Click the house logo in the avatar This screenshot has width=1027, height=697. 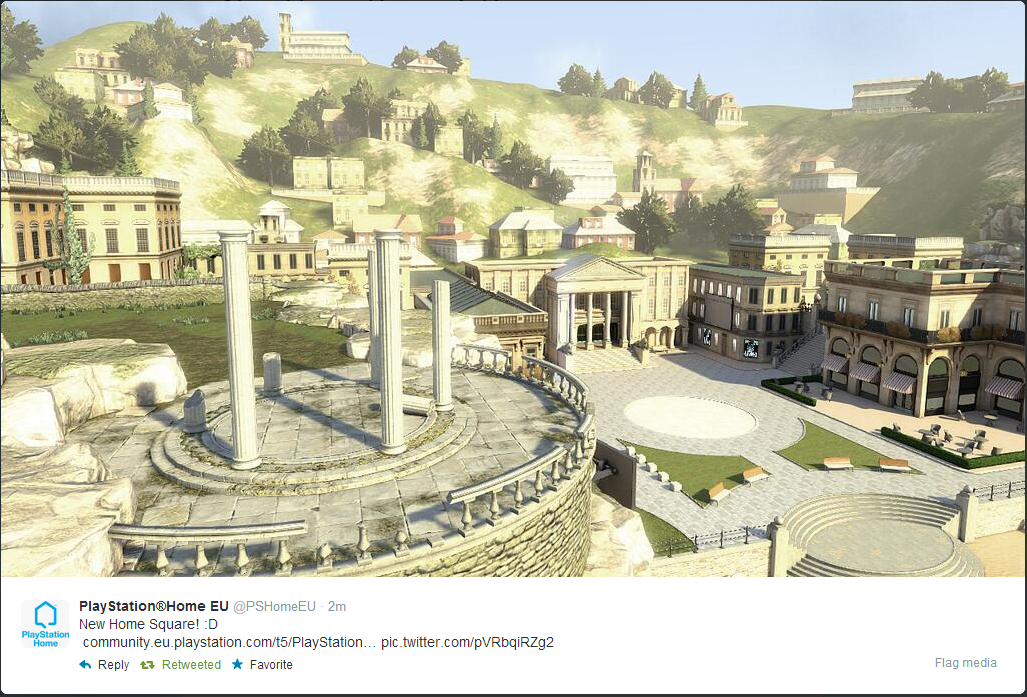pyautogui.click(x=45, y=615)
